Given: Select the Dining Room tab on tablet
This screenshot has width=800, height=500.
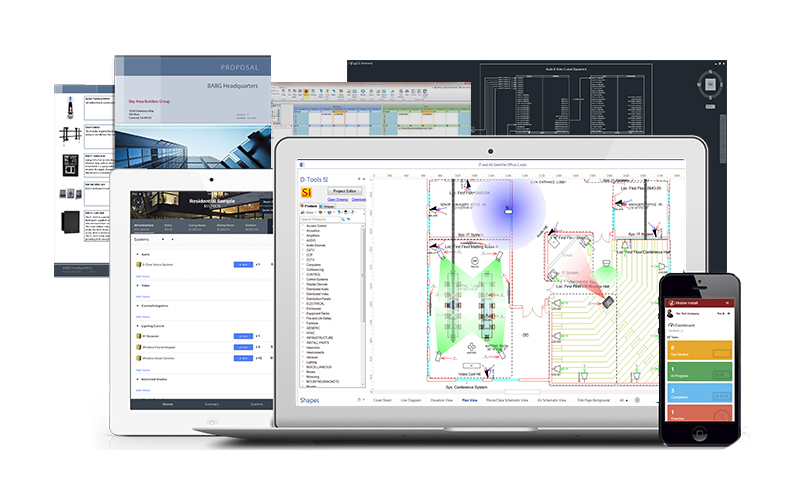Looking at the screenshot, I should click(x=225, y=227).
